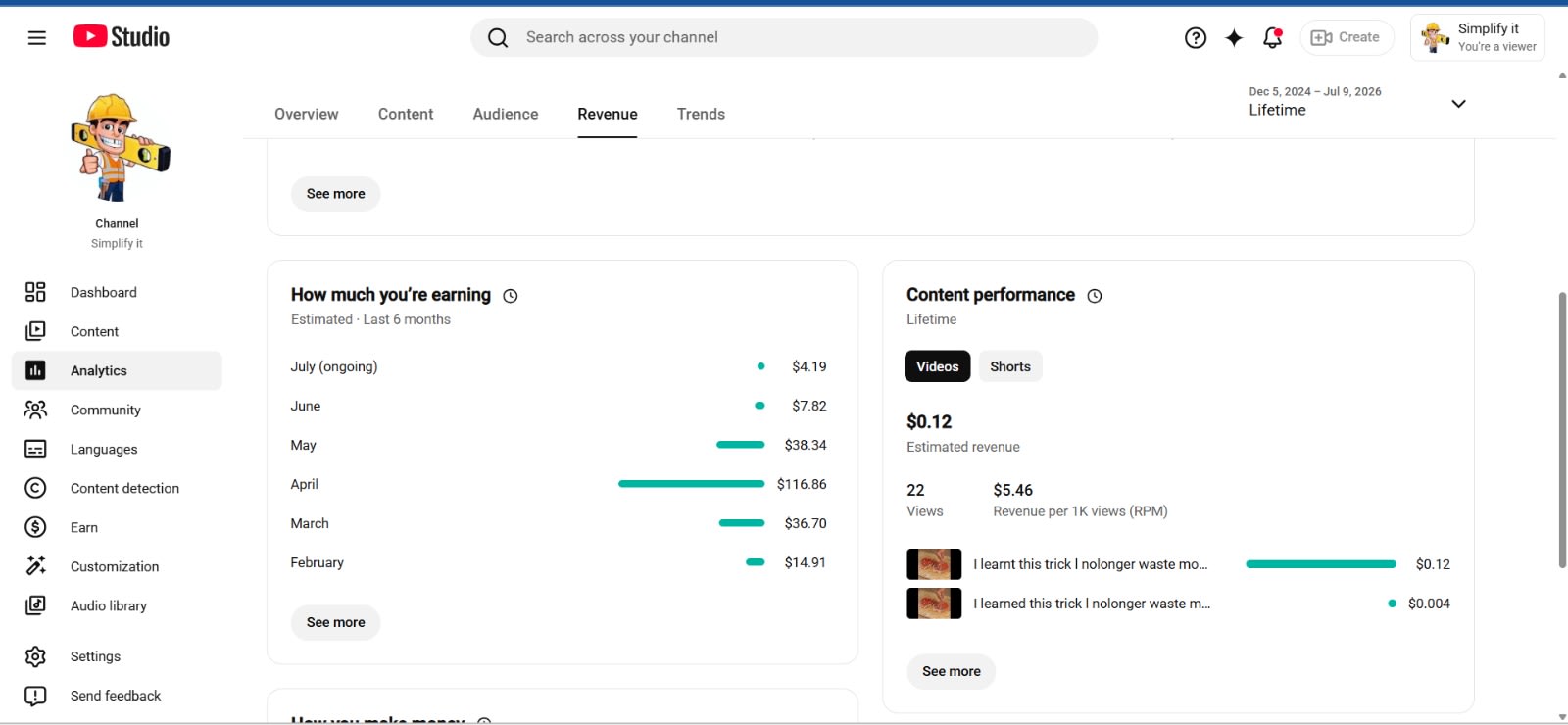Select the Videos toggle chip

pos(938,366)
